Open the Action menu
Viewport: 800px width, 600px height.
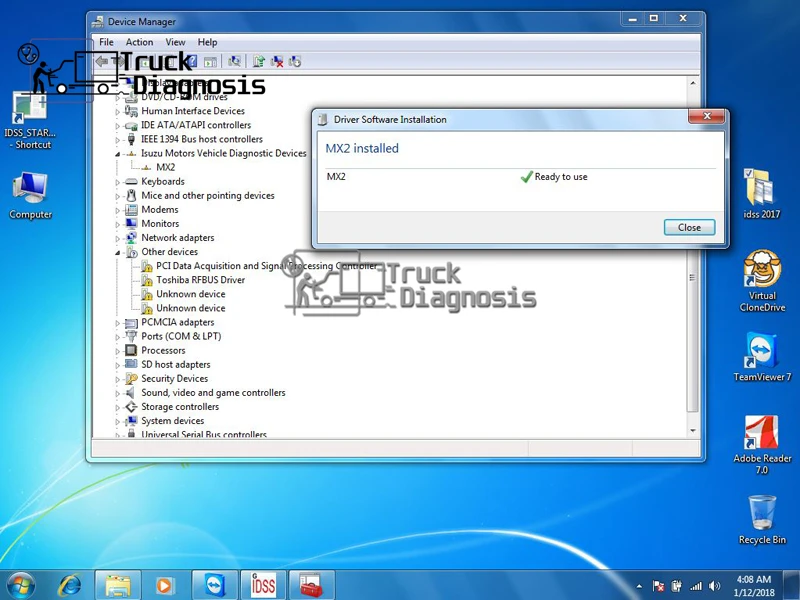(x=139, y=42)
